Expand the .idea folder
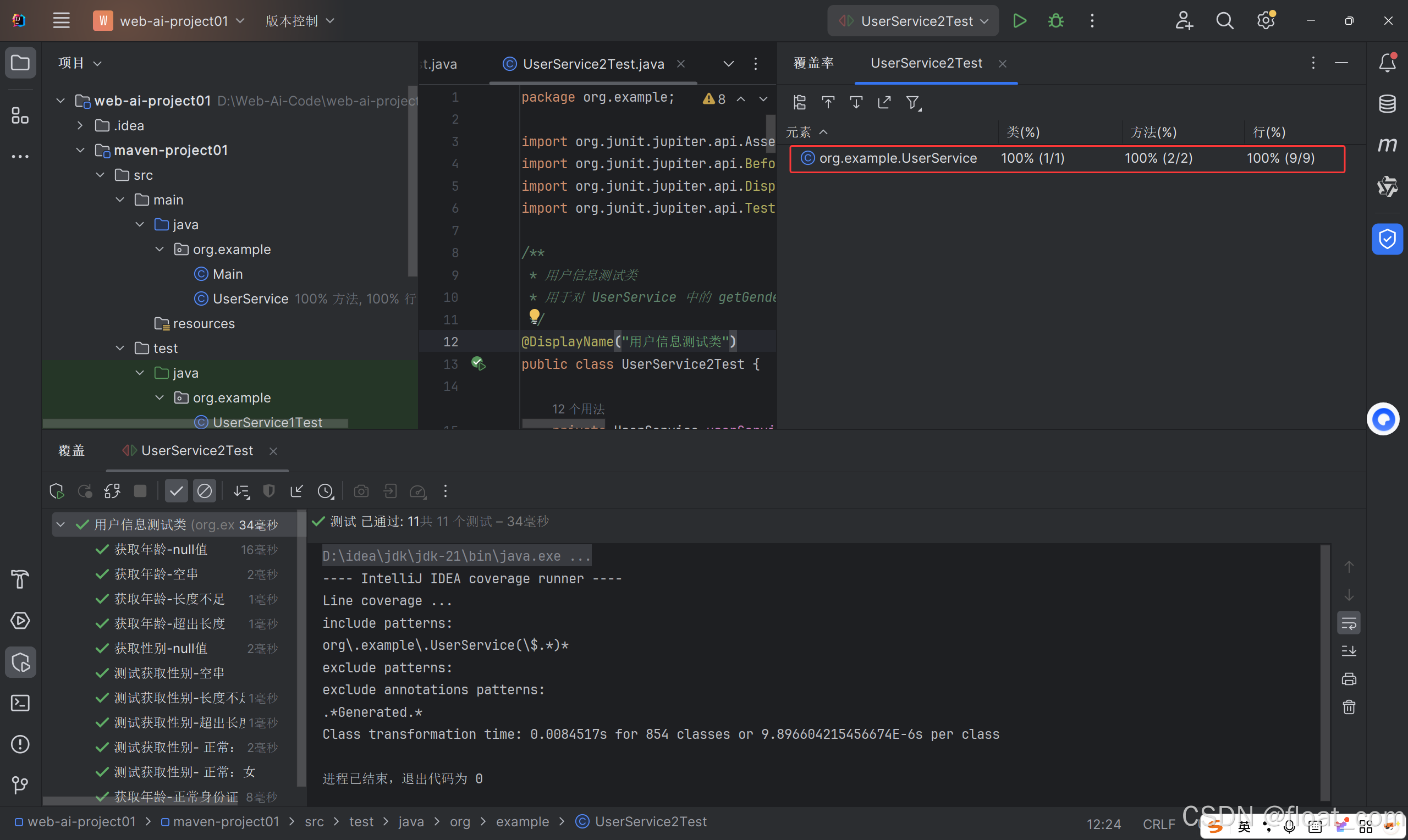This screenshot has width=1408, height=840. click(80, 126)
